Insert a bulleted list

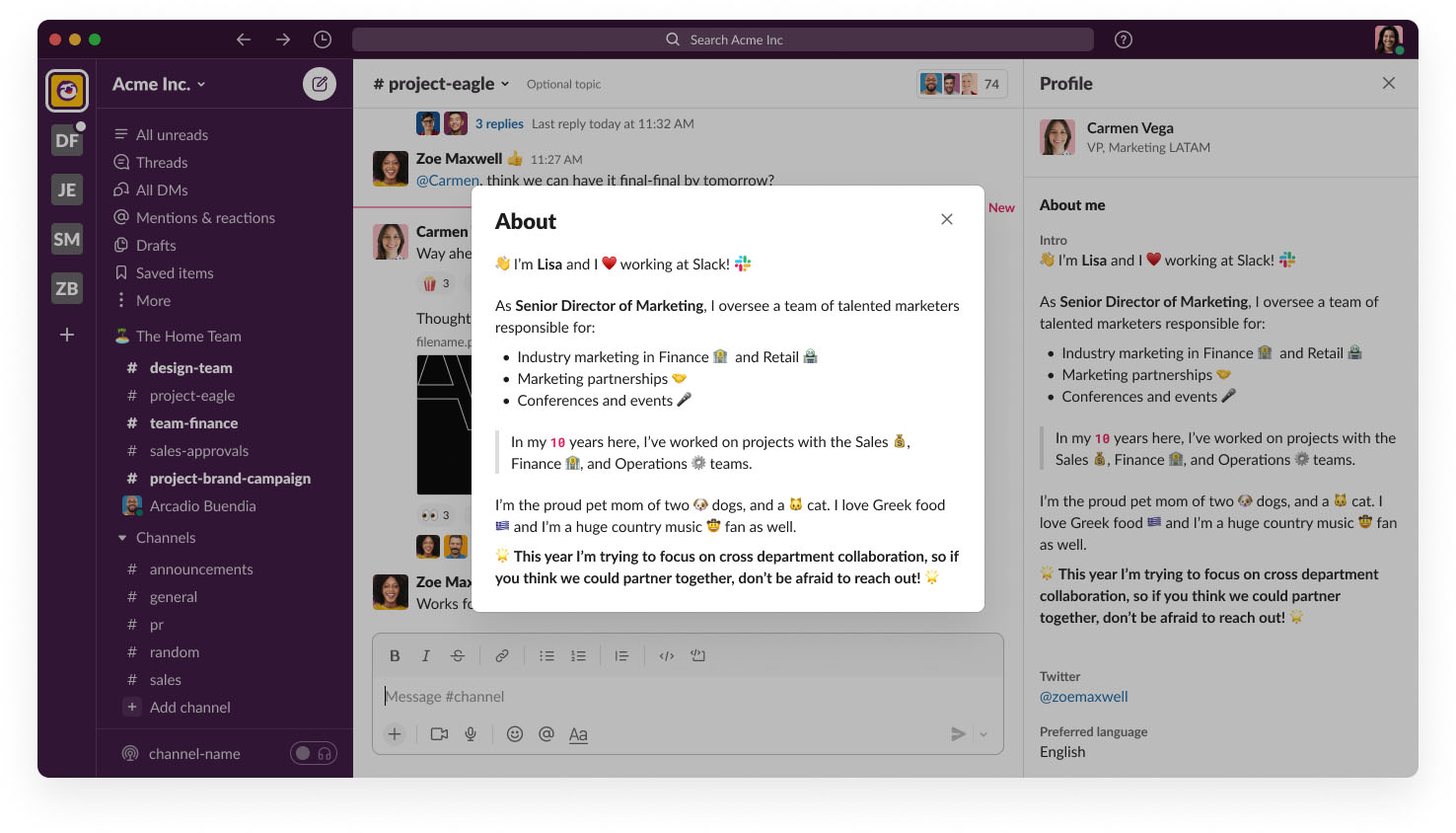(x=546, y=655)
